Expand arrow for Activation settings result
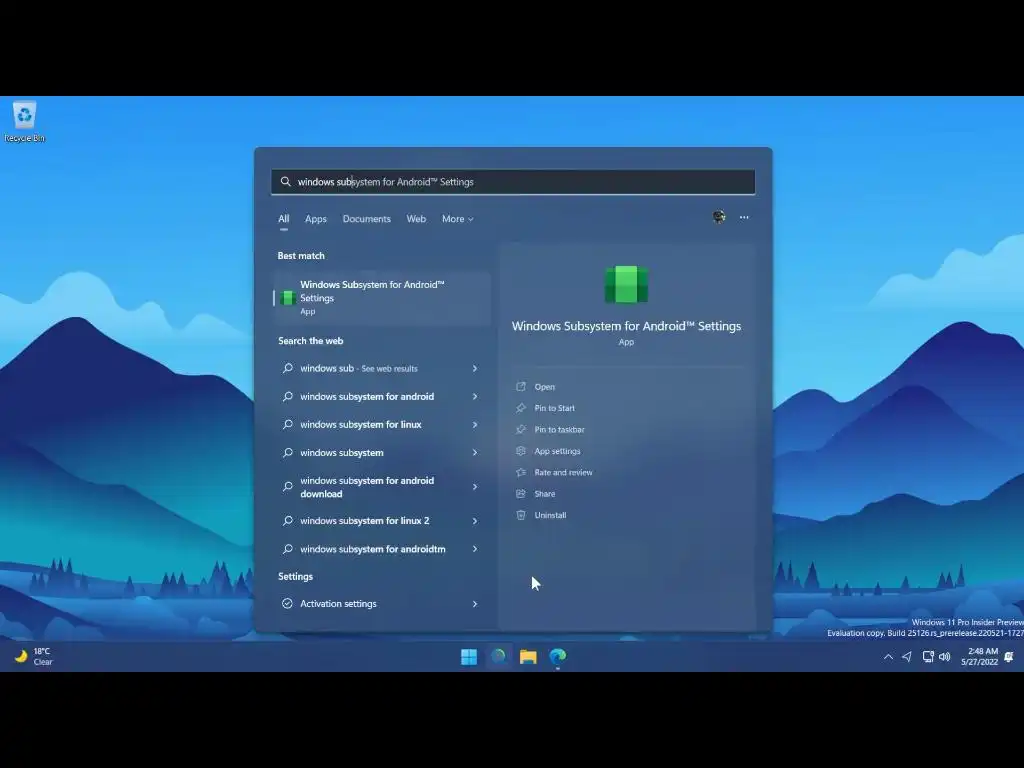 click(x=475, y=604)
